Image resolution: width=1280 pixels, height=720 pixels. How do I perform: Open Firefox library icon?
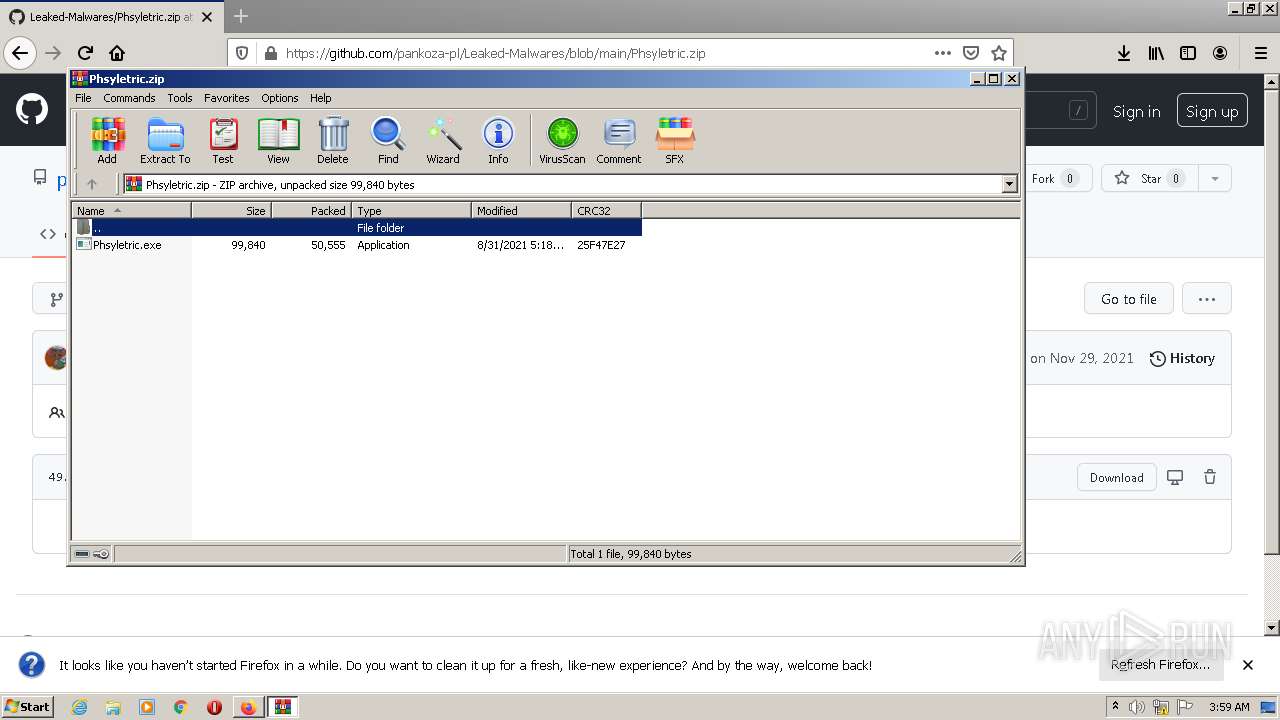coord(1156,53)
